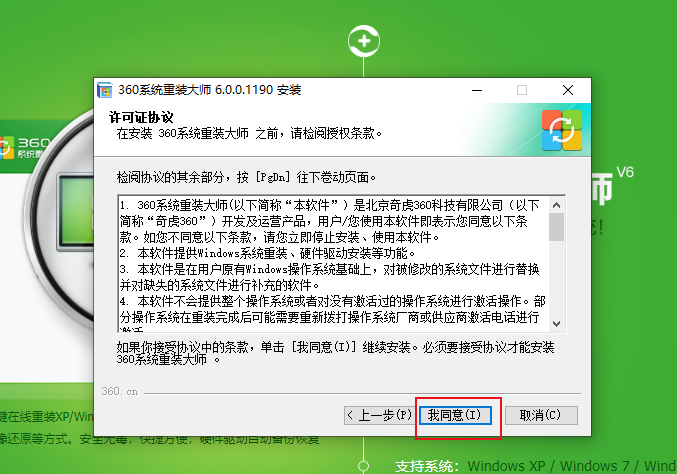Agree to license via 我同意(I) button
Screen dimensions: 677x474
pos(455,415)
